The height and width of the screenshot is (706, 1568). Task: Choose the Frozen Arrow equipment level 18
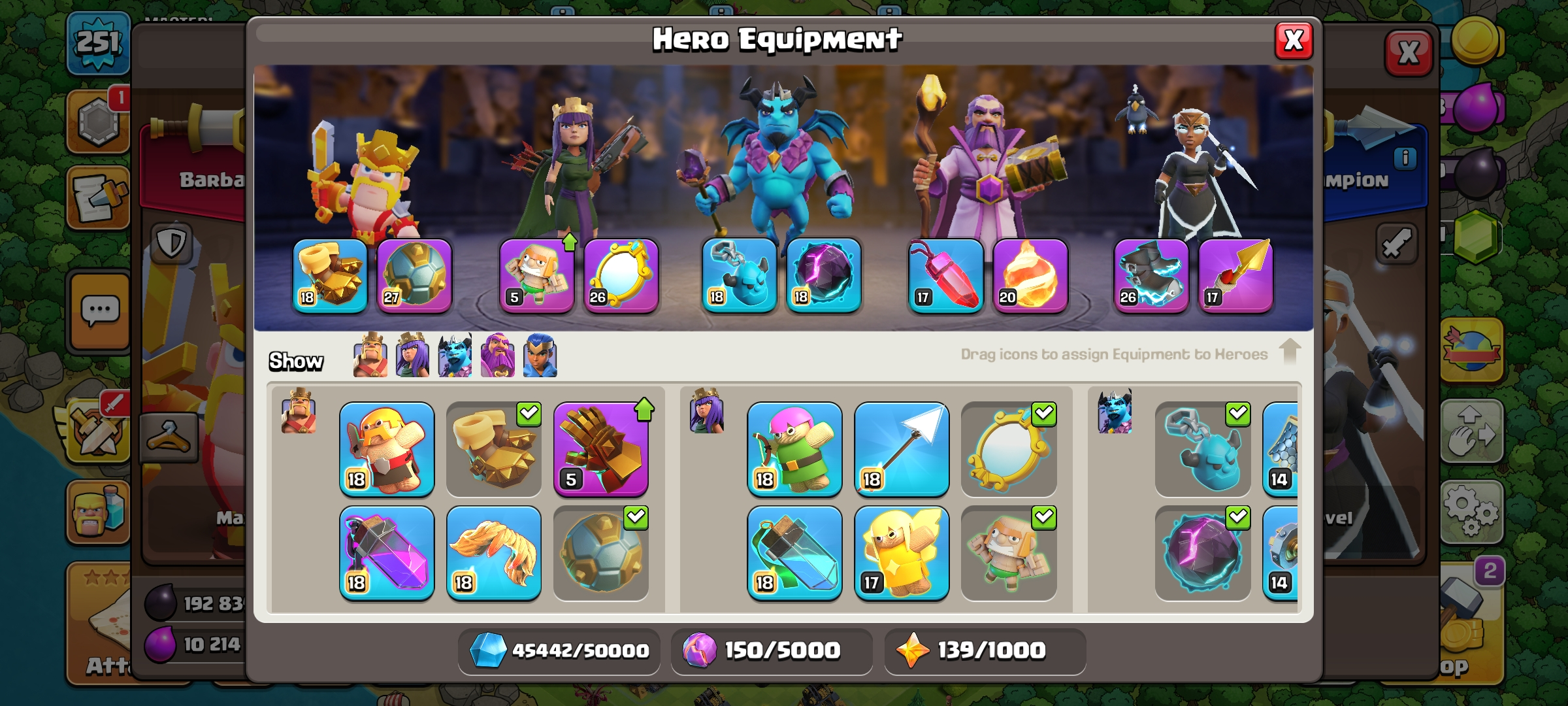[x=902, y=449]
